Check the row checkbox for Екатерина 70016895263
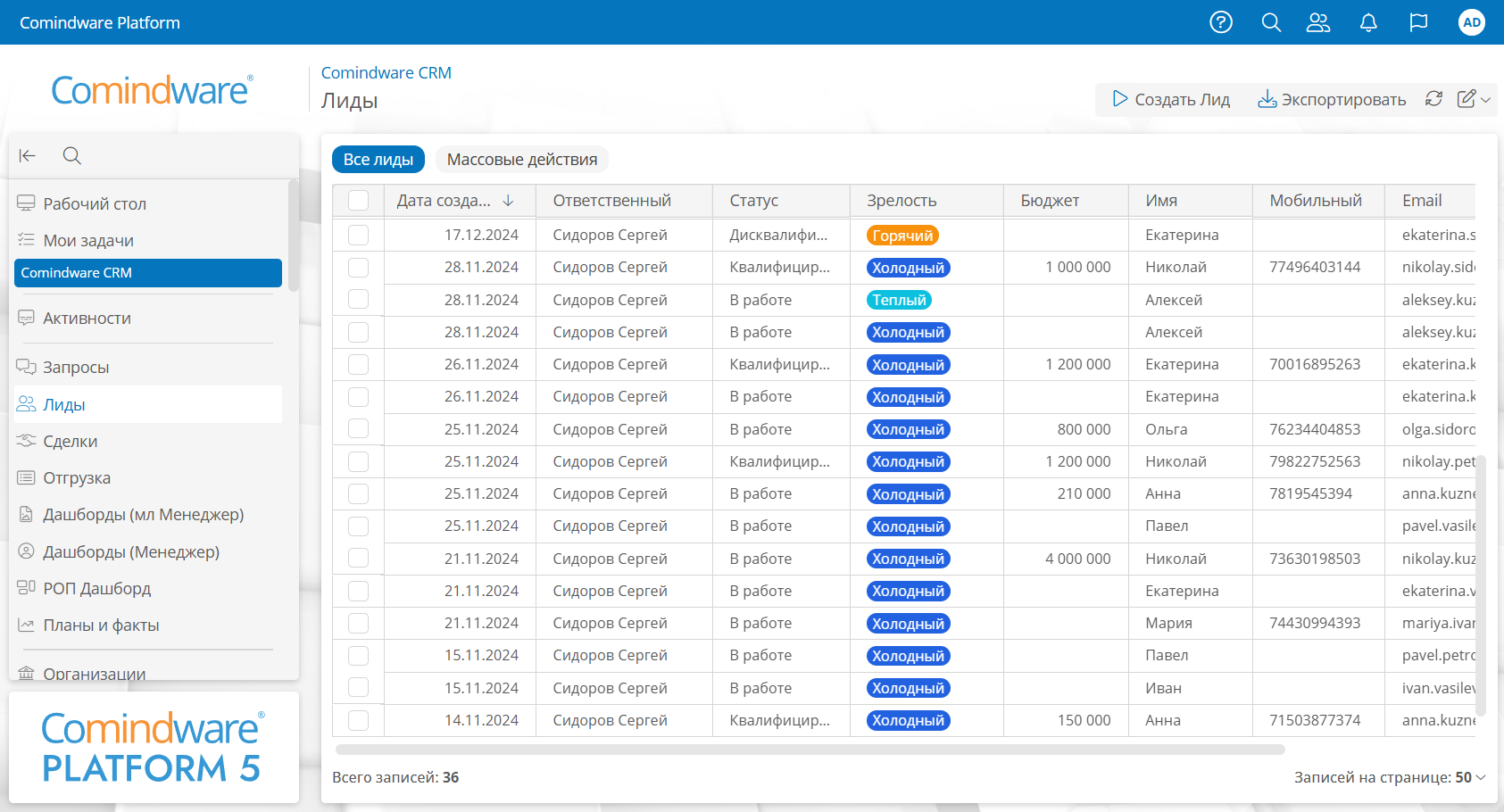 (x=359, y=364)
